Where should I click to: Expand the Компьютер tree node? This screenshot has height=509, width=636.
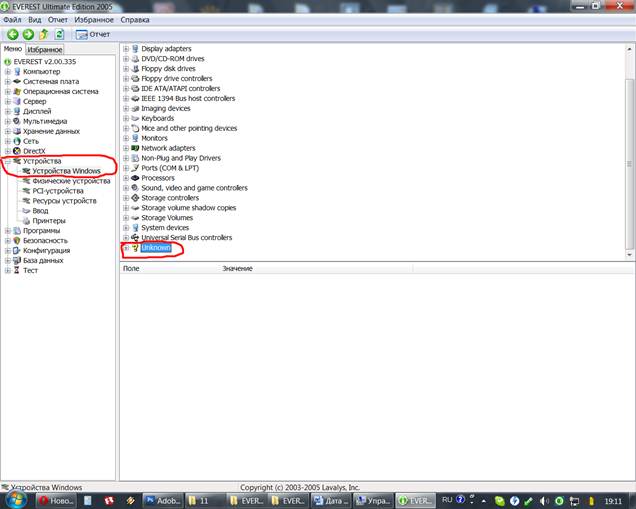[x=8, y=71]
